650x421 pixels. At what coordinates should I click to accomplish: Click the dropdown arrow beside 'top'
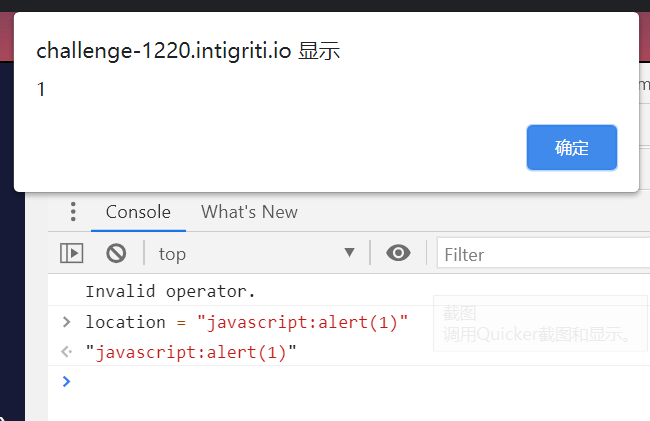349,254
